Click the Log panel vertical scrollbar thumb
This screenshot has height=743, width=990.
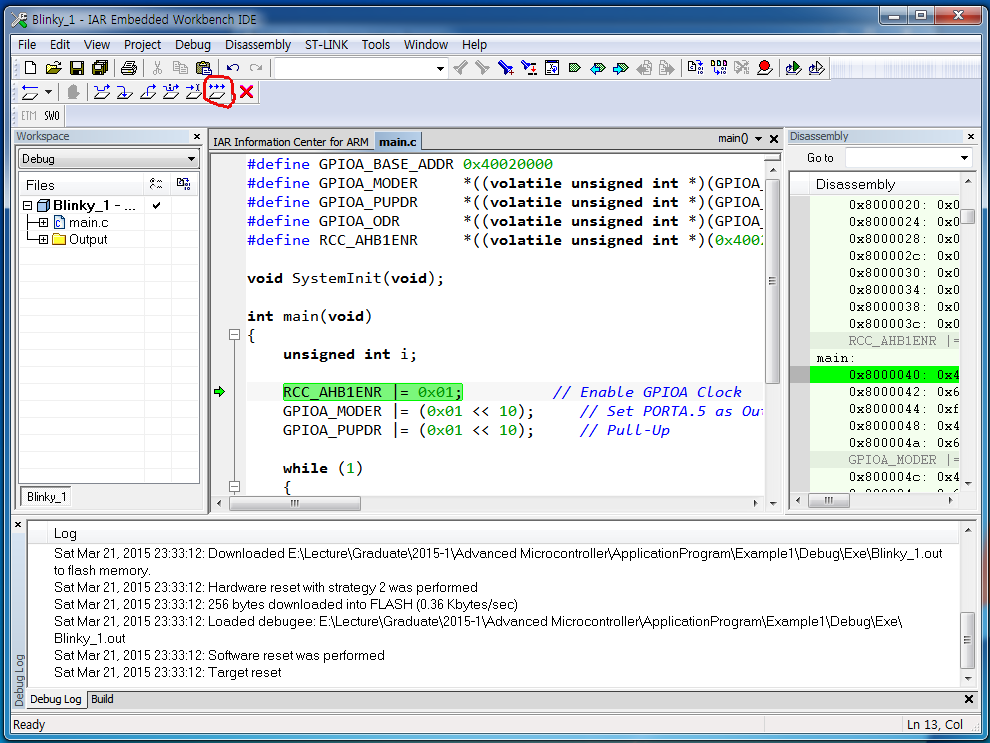(967, 640)
